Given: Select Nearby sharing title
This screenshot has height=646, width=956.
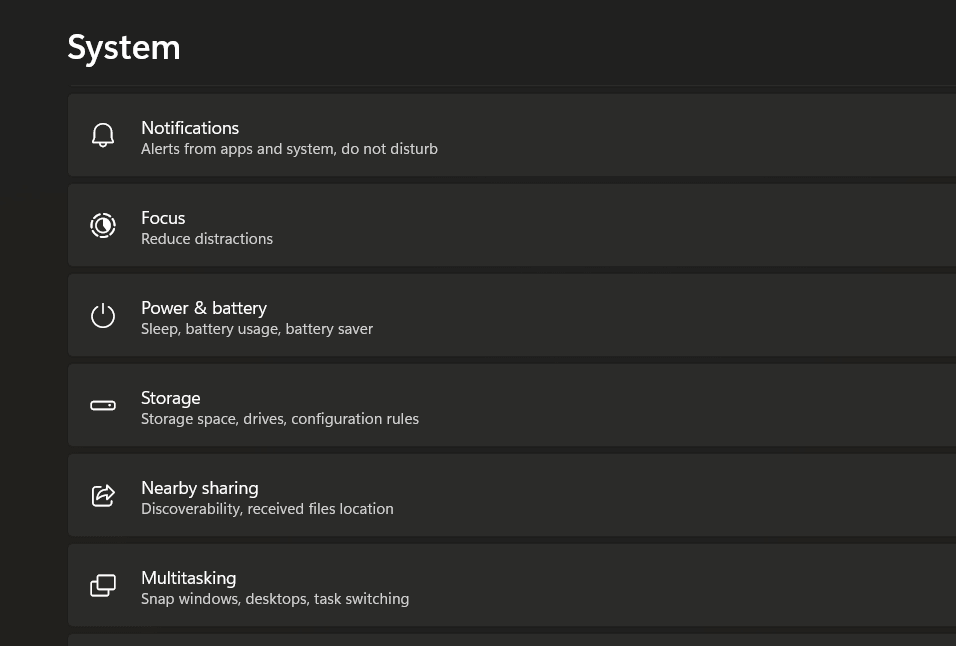Looking at the screenshot, I should tap(199, 488).
